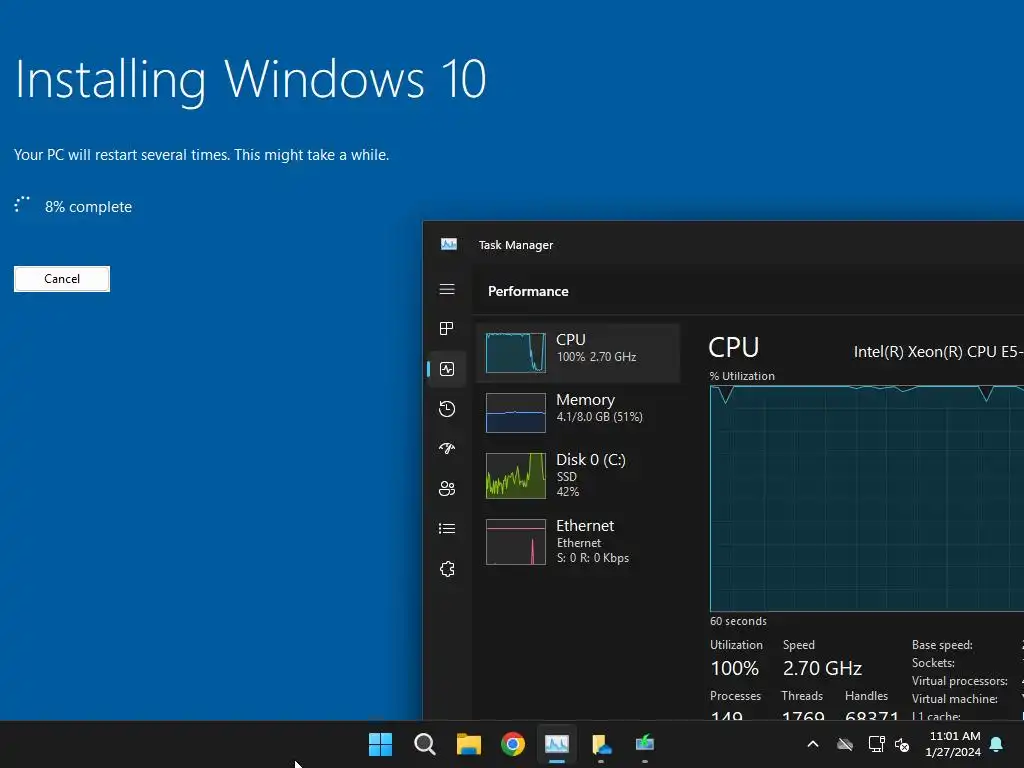The width and height of the screenshot is (1024, 768).
Task: Click the '8% complete' progress text
Action: click(x=88, y=207)
